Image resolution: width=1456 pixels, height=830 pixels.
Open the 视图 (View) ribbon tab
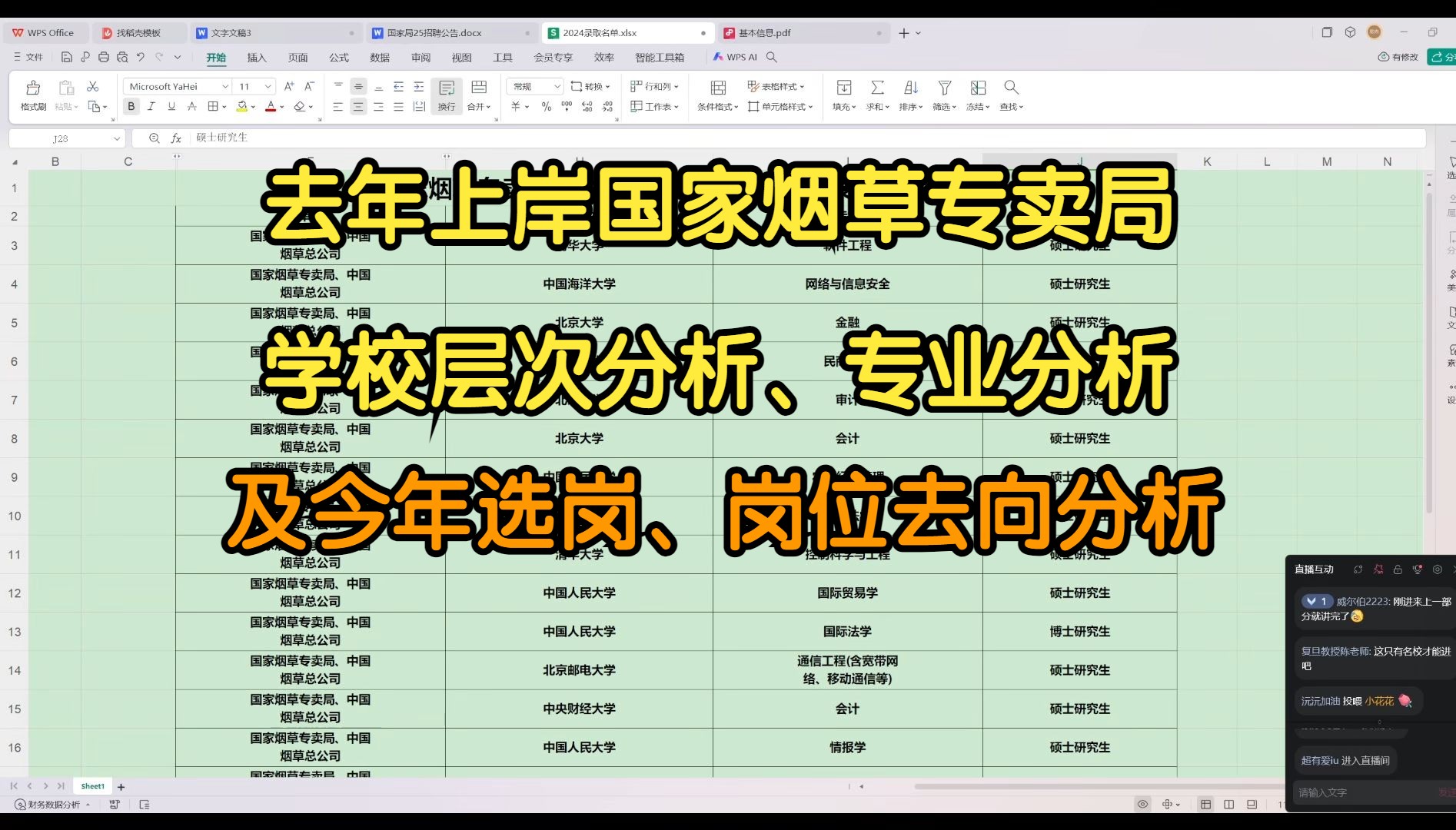tap(461, 58)
